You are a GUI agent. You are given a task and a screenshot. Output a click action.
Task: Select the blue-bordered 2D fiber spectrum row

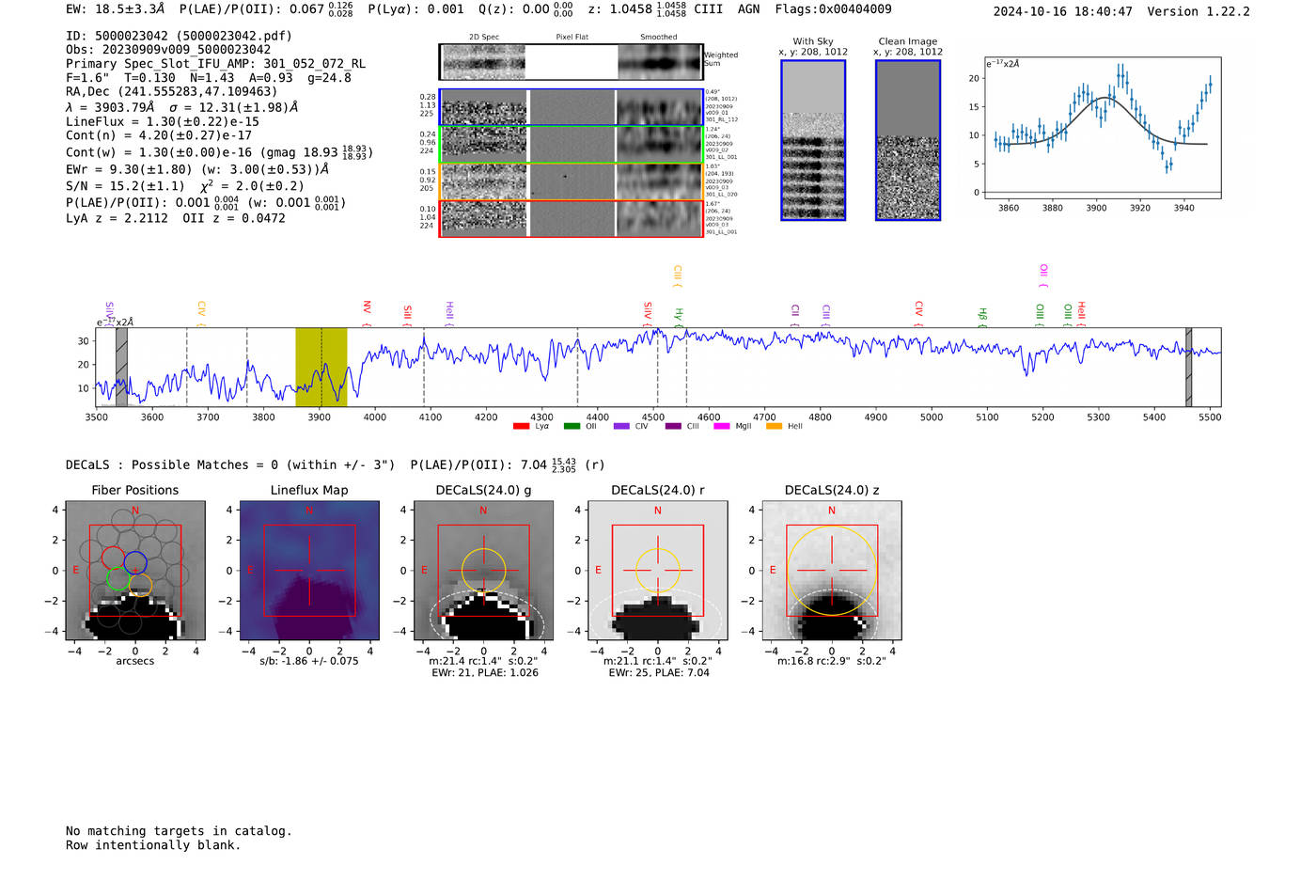coord(571,107)
